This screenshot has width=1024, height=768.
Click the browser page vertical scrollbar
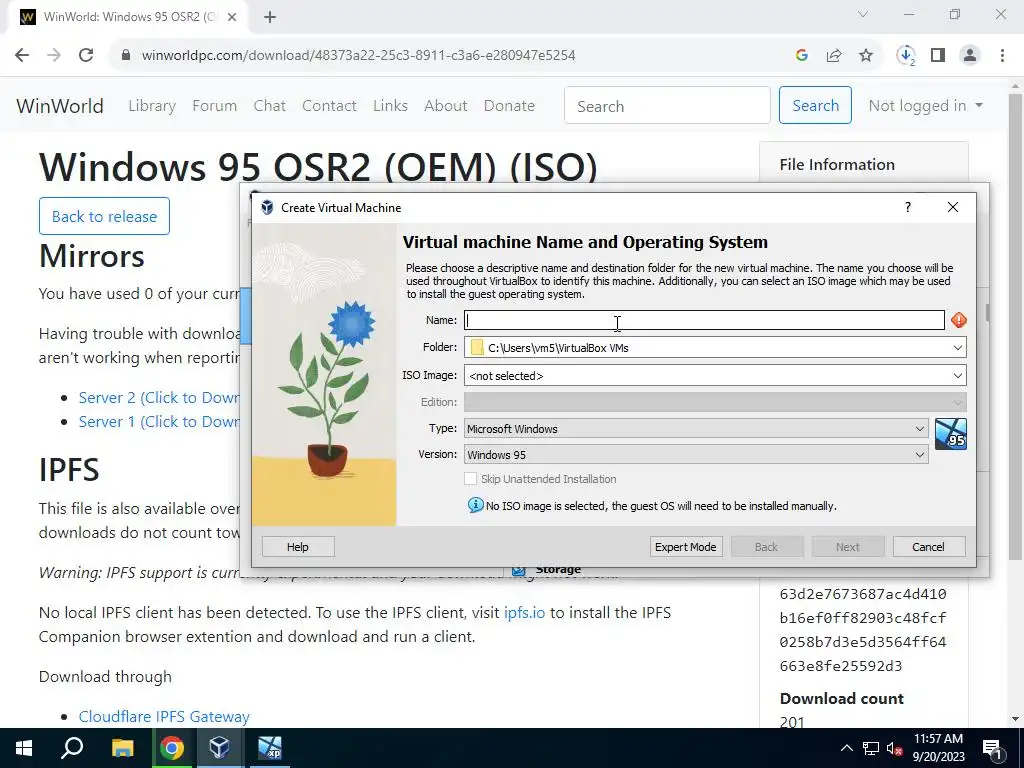point(1015,327)
